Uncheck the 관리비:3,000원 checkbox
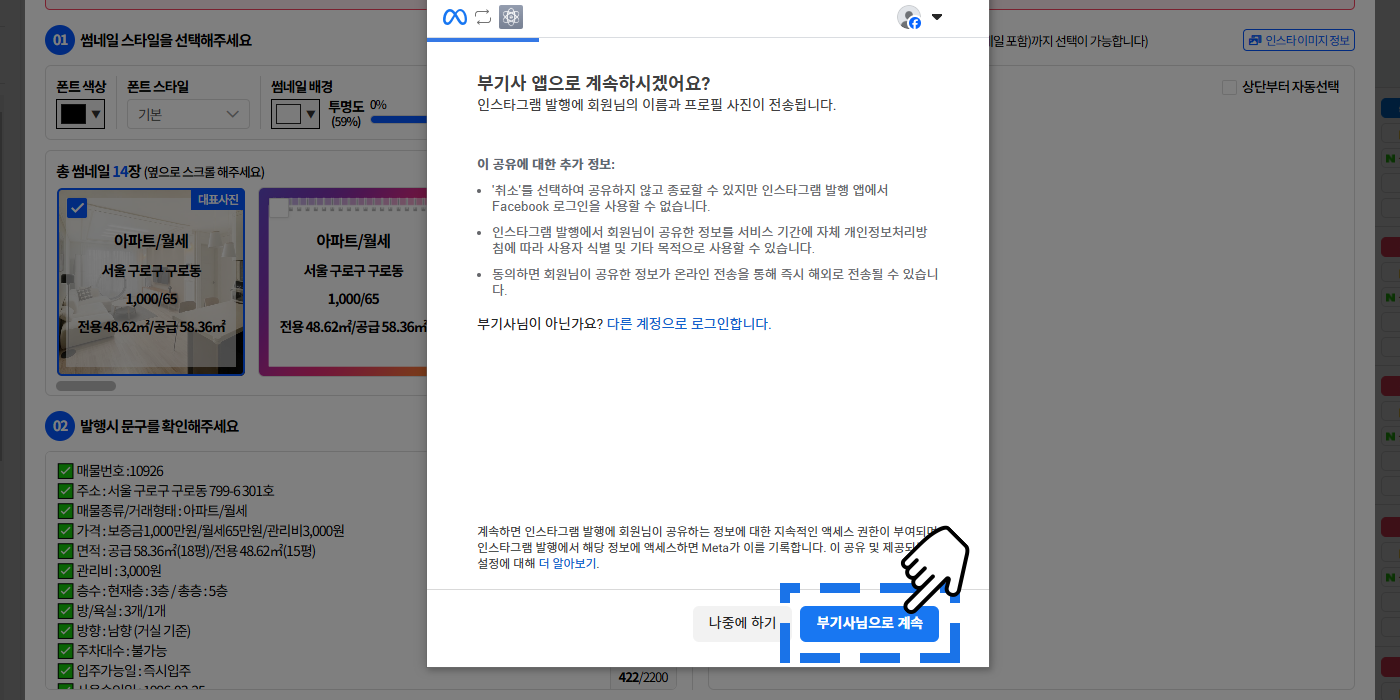Screen dimensions: 1400x700 click(x=65, y=571)
